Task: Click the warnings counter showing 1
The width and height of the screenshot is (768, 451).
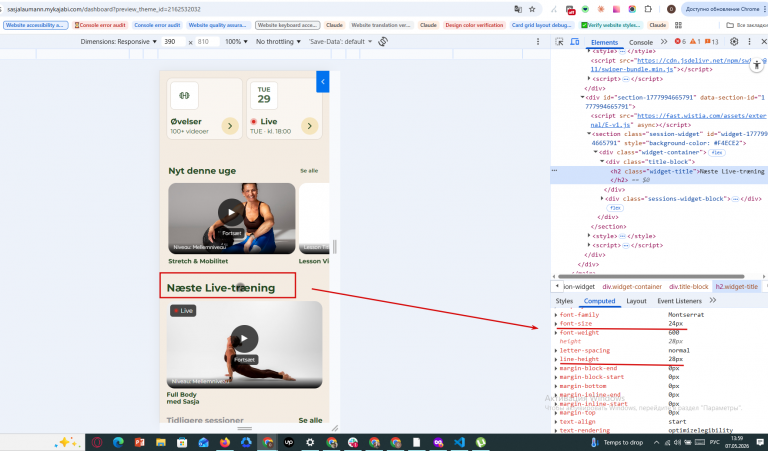Action: coord(695,42)
